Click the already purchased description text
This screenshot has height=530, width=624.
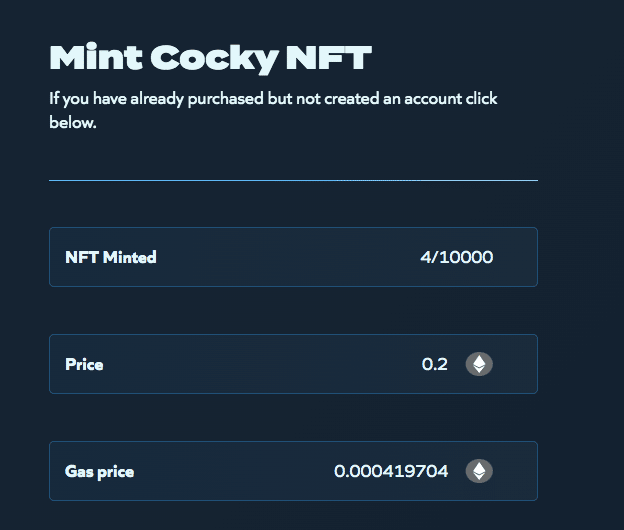coord(273,110)
